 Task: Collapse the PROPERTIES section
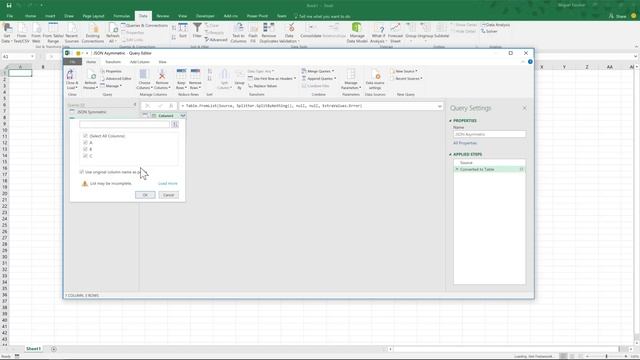(x=451, y=121)
